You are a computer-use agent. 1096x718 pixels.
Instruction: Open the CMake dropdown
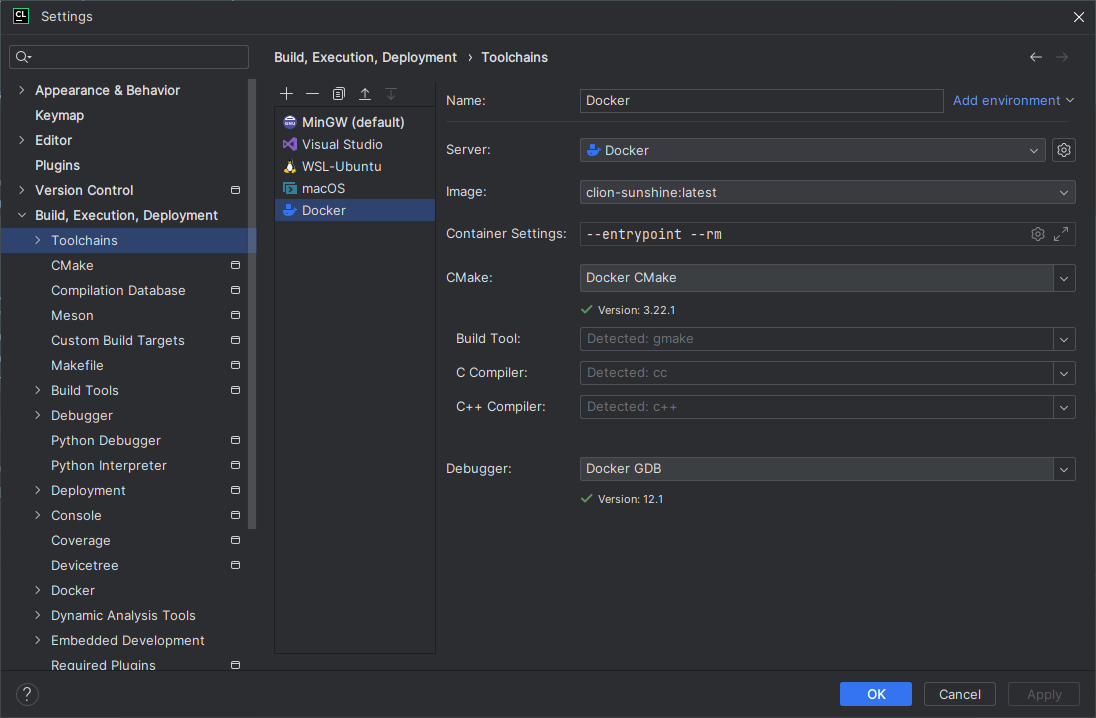[1063, 278]
